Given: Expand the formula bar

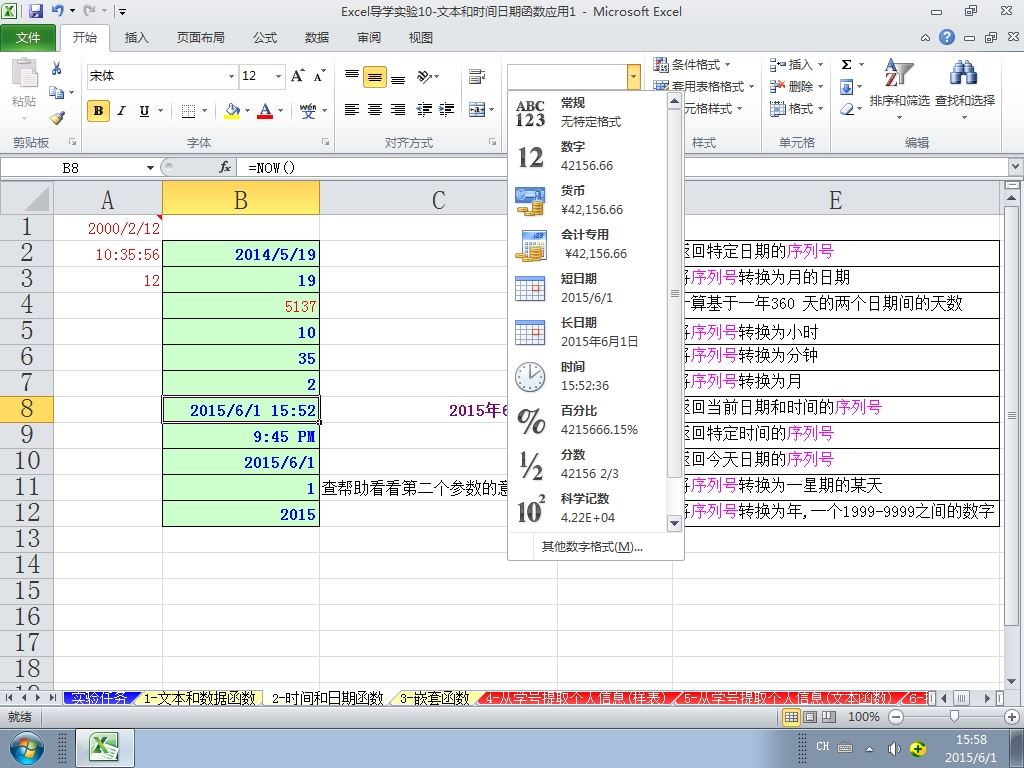Looking at the screenshot, I should (x=1015, y=167).
